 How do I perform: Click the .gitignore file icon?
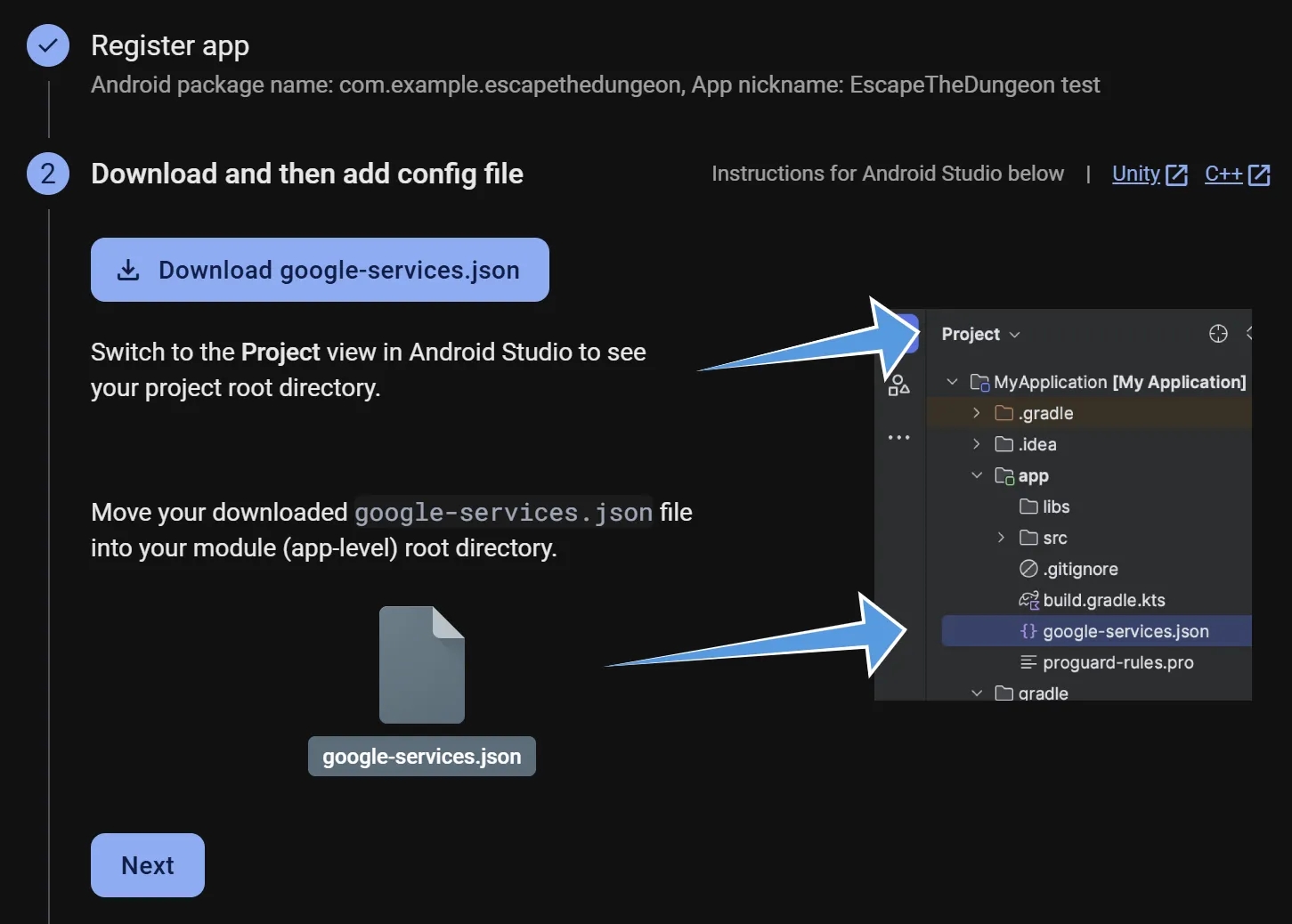1028,569
